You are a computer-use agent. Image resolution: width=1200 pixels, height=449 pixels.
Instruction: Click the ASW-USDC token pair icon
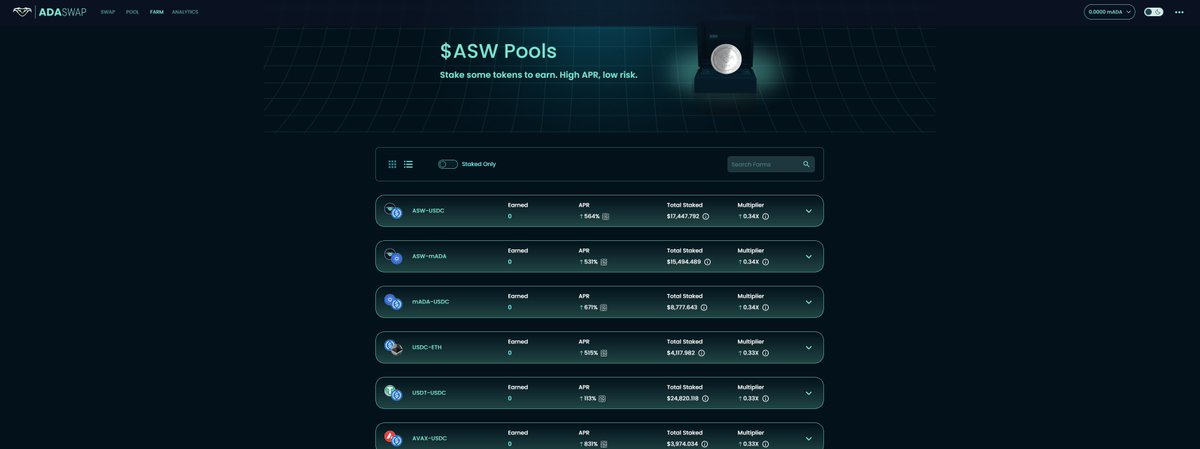393,211
